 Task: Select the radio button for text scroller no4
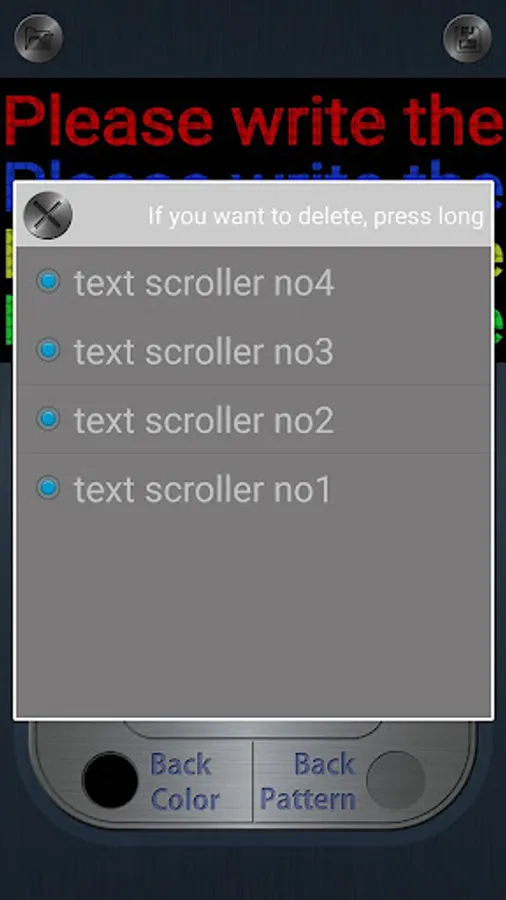click(x=48, y=281)
